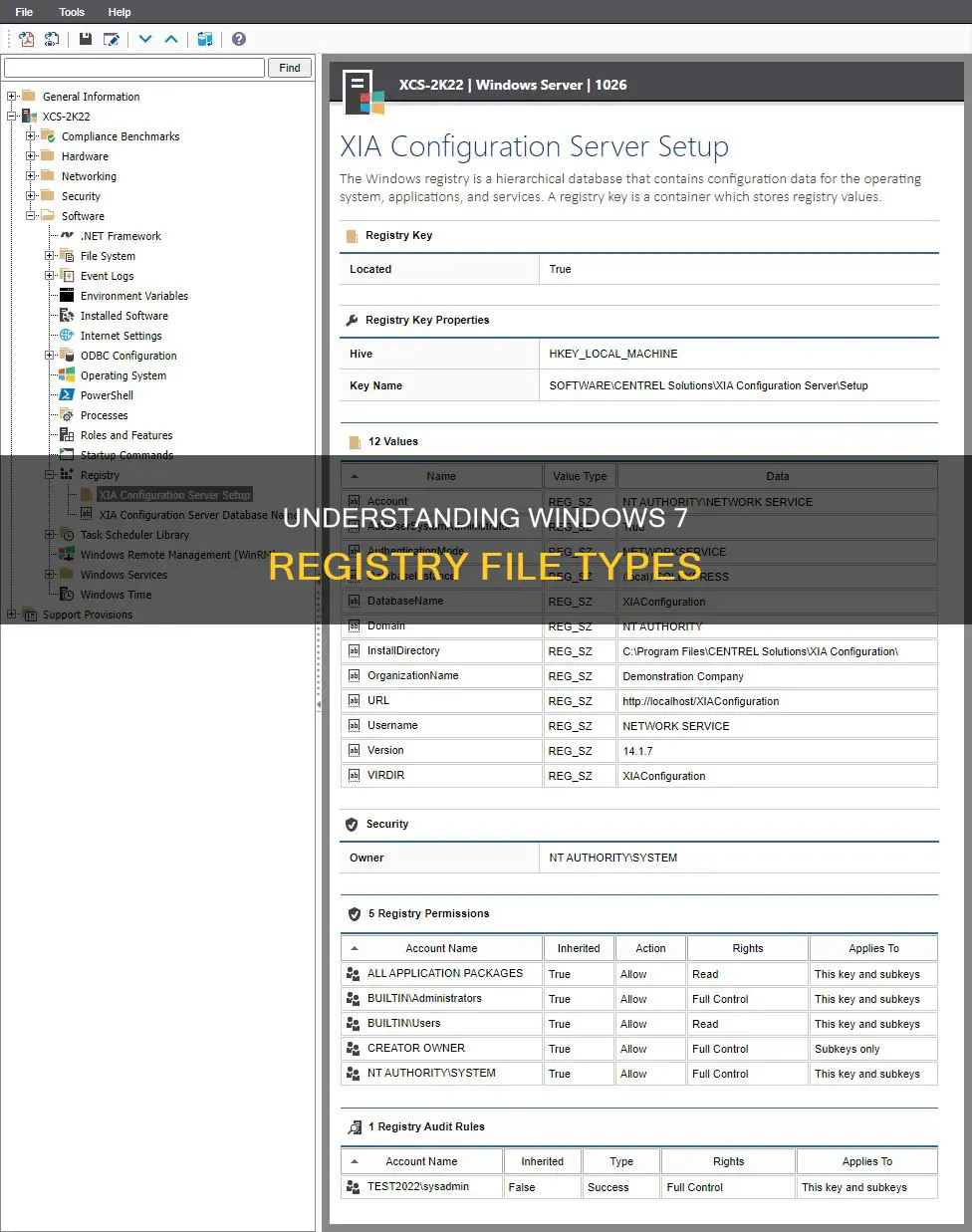The image size is (972, 1232).
Task: Click the search input field
Action: (129, 68)
